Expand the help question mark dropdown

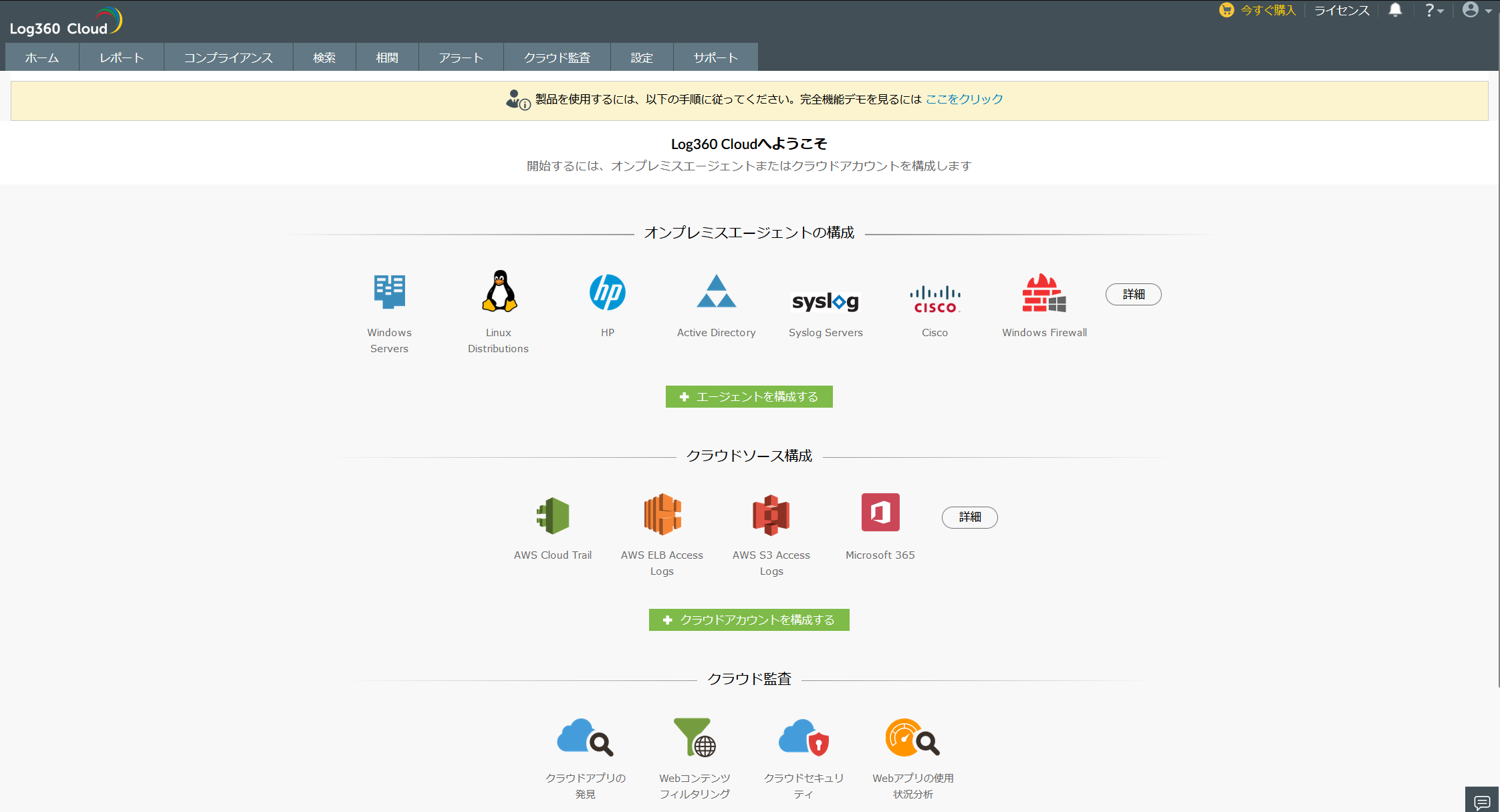(1434, 10)
